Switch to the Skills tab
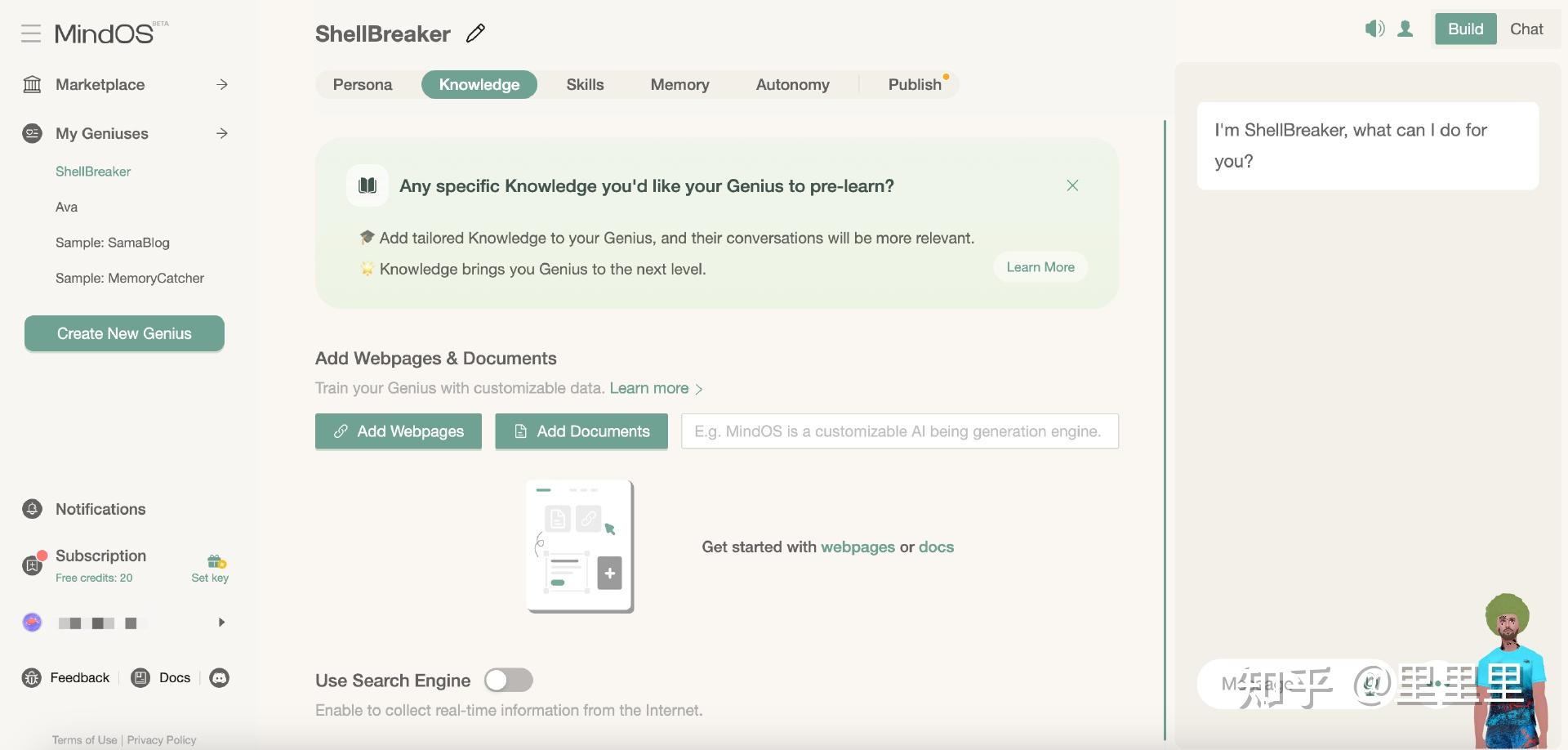The image size is (1568, 750). 585,85
